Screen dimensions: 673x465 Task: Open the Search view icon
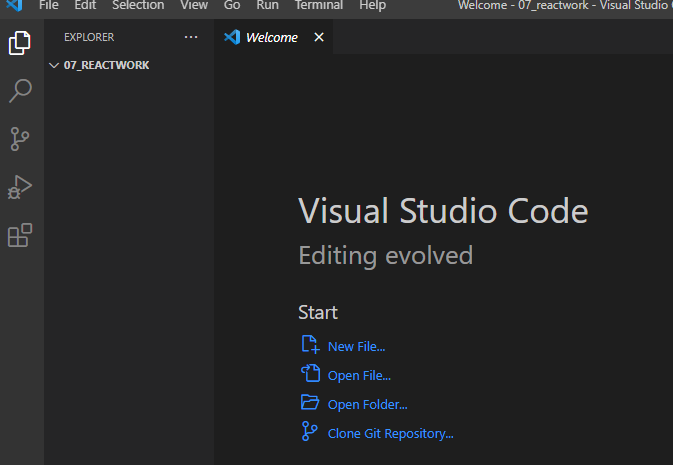click(x=20, y=91)
